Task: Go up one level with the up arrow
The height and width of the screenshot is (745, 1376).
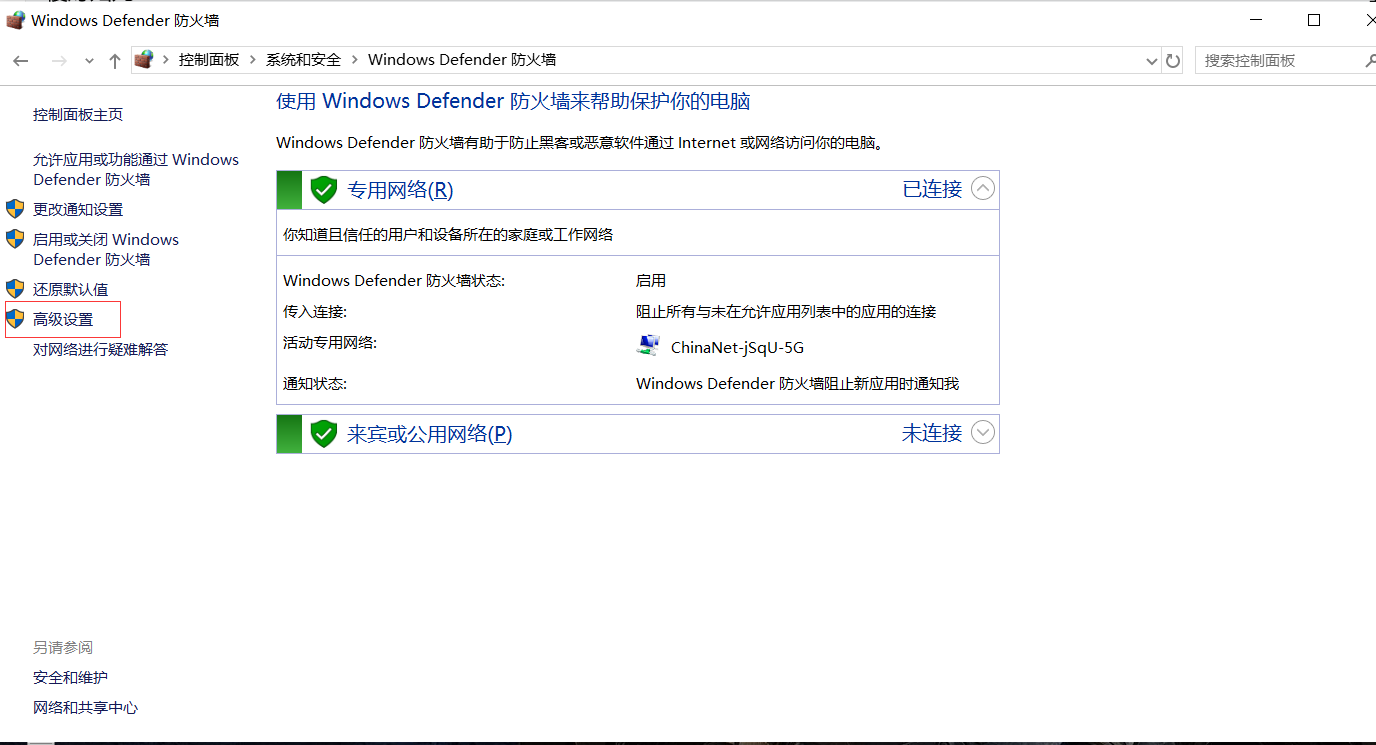Action: (115, 61)
